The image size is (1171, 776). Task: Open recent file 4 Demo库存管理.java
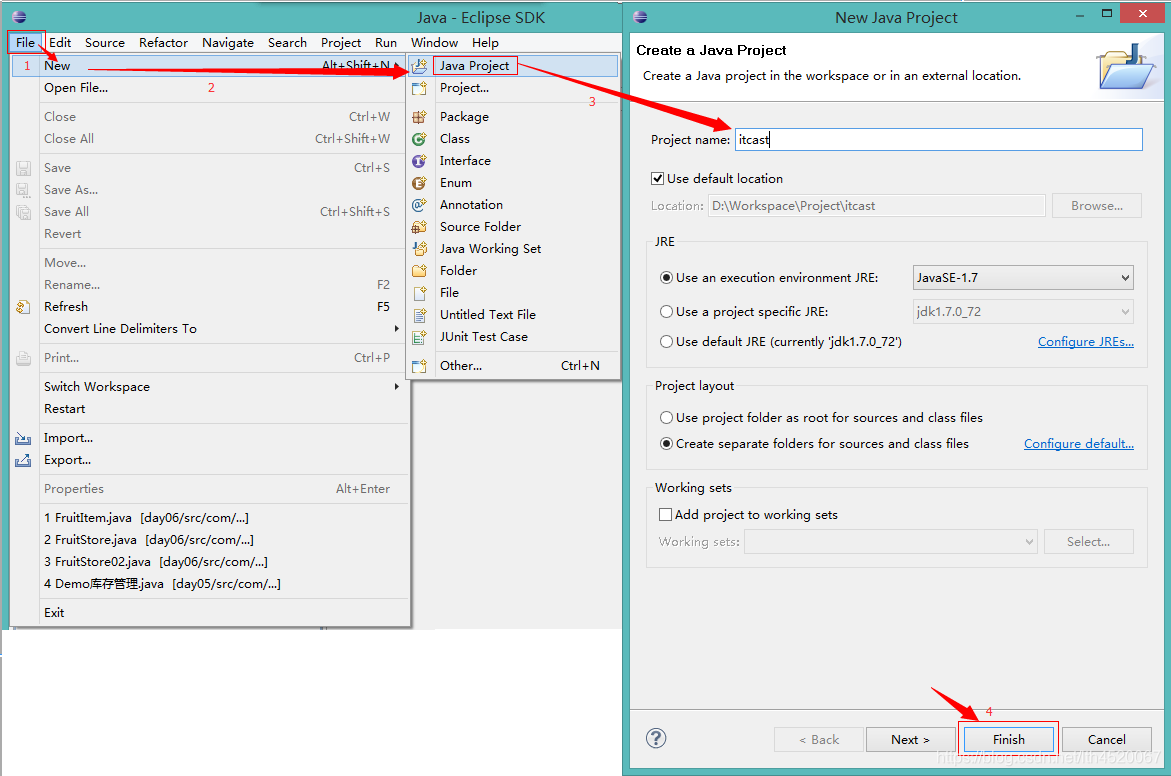click(x=211, y=584)
